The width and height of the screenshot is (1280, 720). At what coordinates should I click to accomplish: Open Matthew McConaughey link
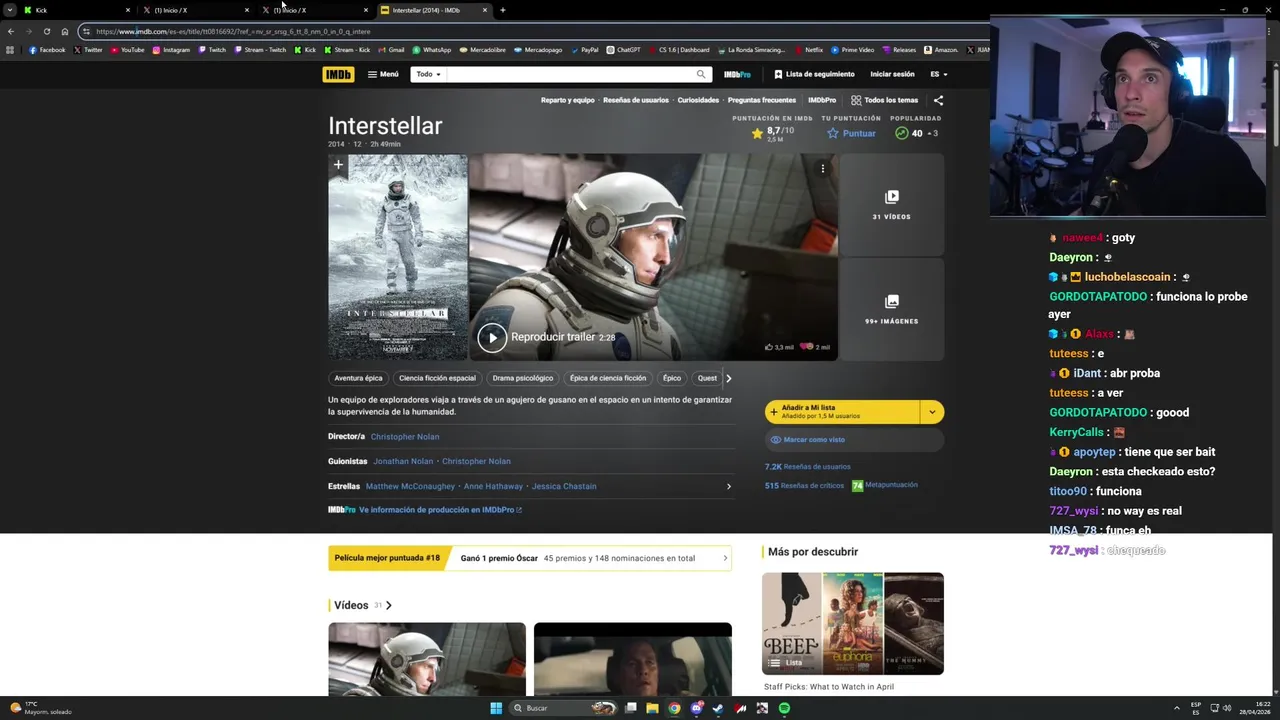click(x=410, y=486)
